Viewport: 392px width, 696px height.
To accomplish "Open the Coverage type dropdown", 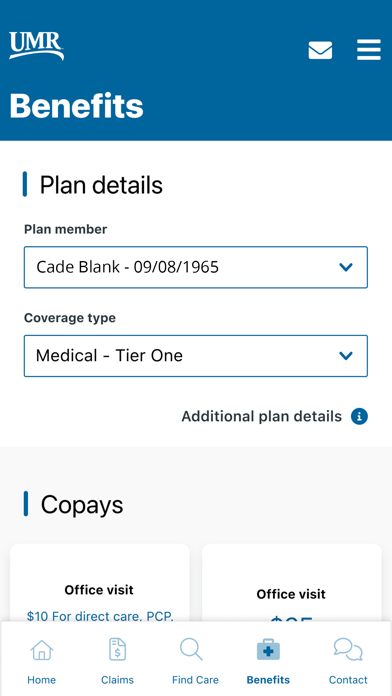I will click(196, 356).
